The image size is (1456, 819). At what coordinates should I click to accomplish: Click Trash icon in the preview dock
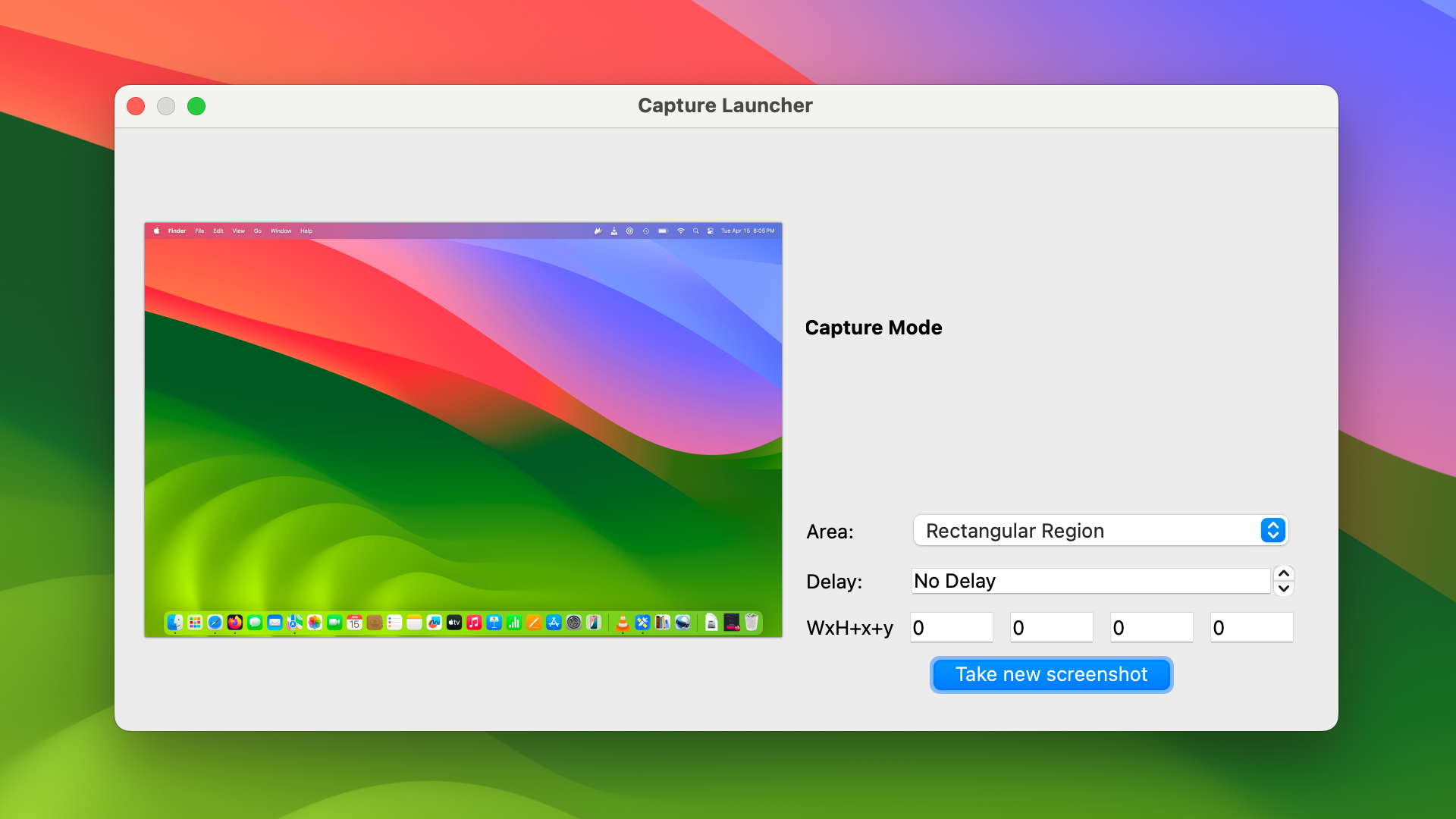tap(752, 623)
